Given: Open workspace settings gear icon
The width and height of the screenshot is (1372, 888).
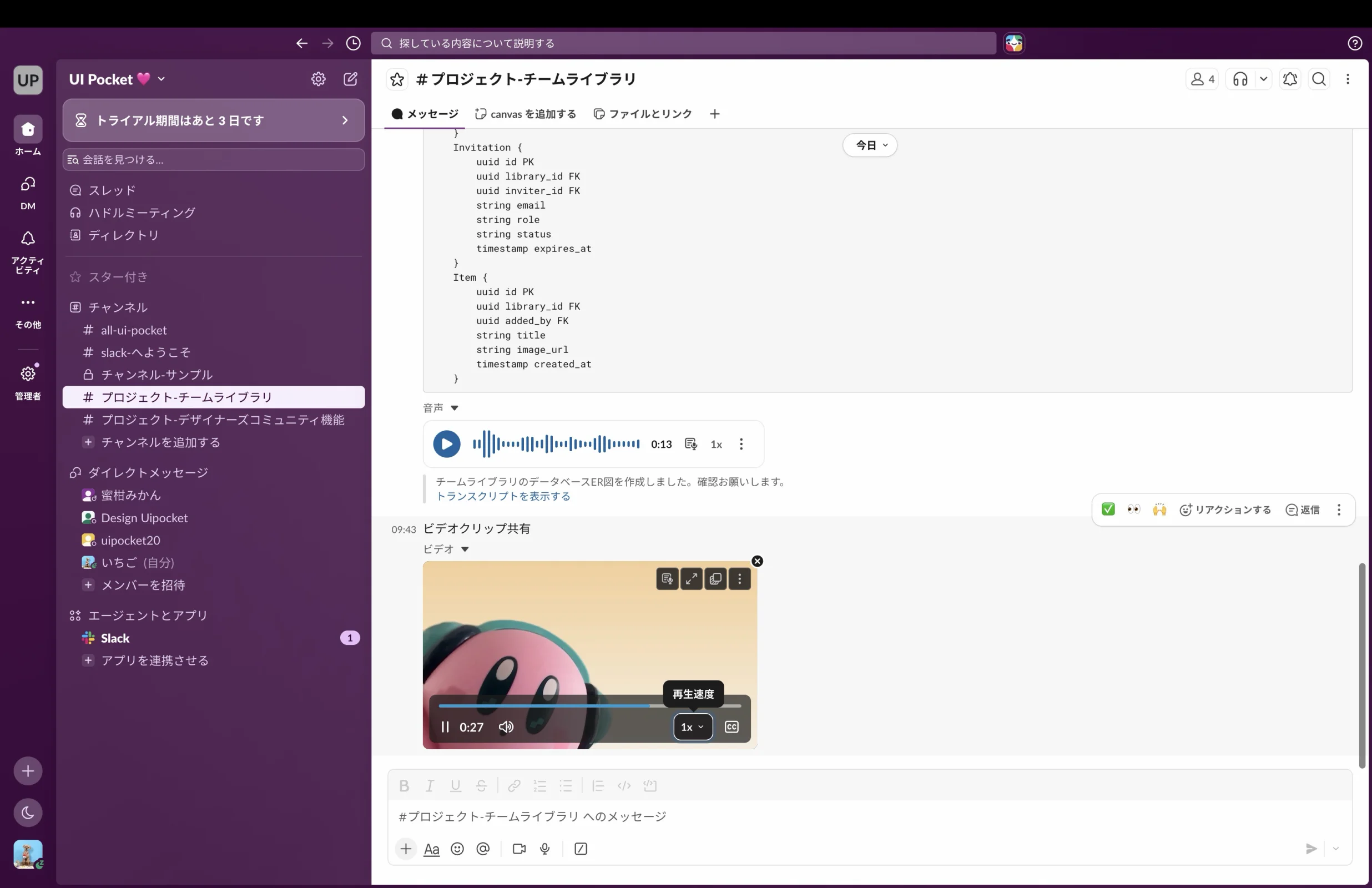Looking at the screenshot, I should point(318,79).
